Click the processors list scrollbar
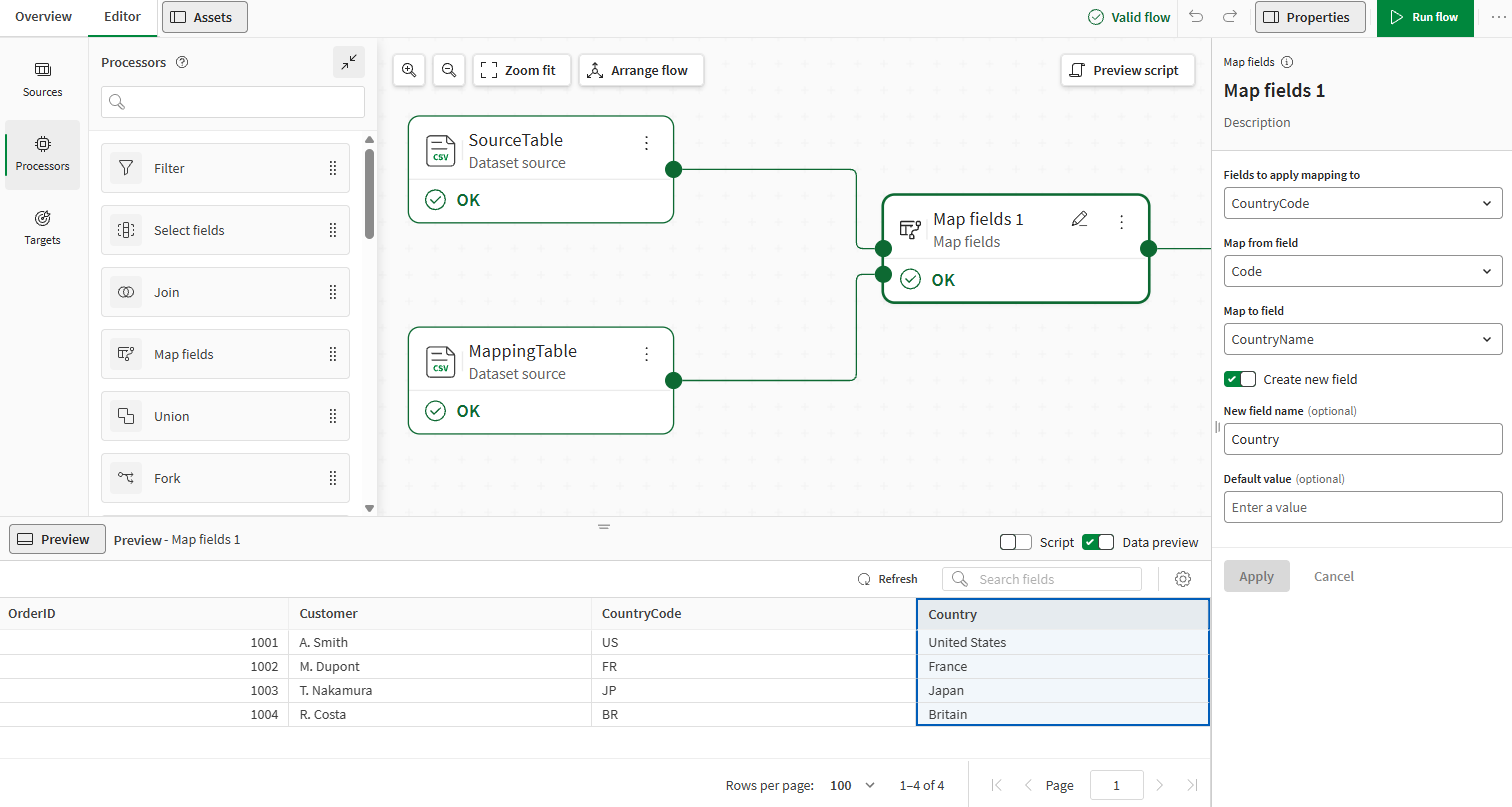 coord(369,193)
